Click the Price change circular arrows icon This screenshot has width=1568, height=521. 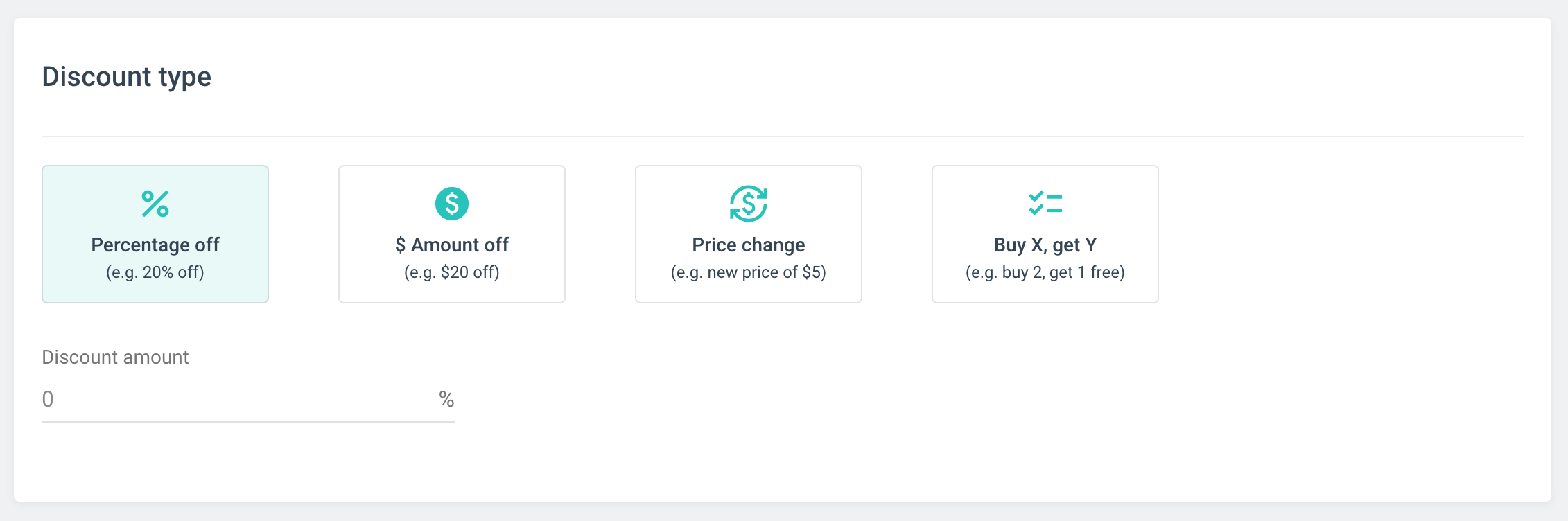tap(749, 204)
